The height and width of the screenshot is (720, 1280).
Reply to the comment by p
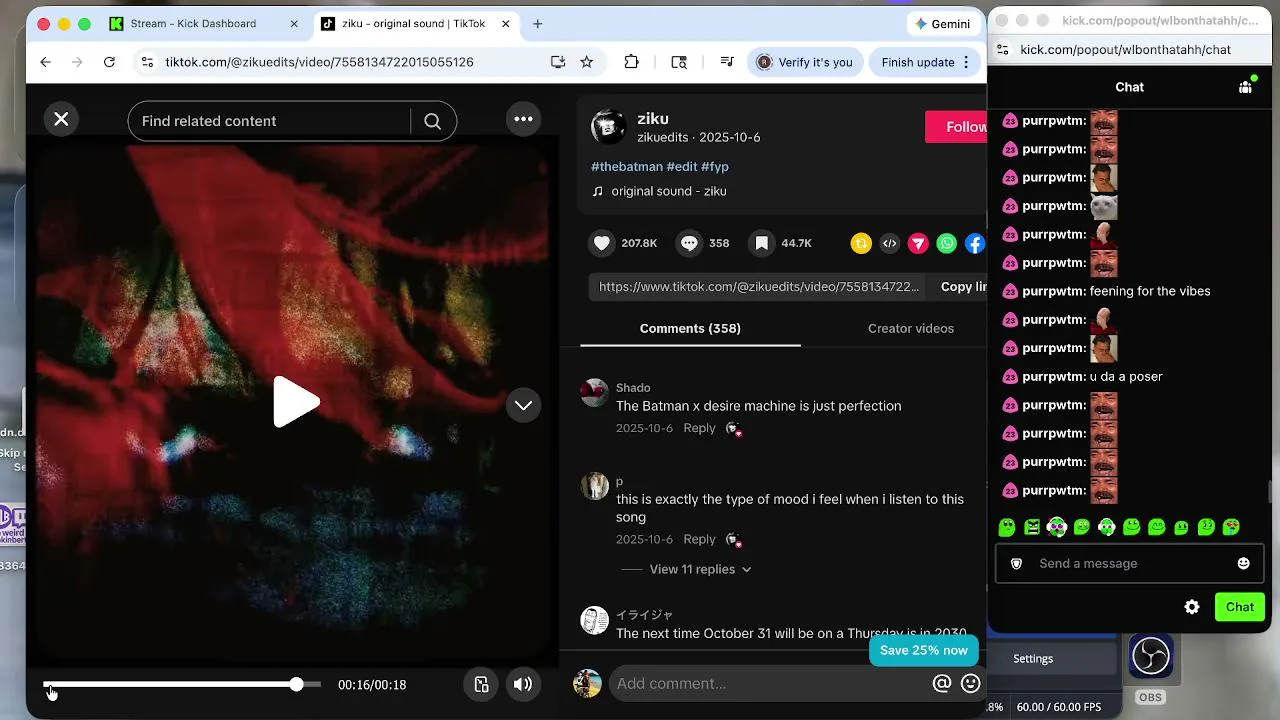699,539
